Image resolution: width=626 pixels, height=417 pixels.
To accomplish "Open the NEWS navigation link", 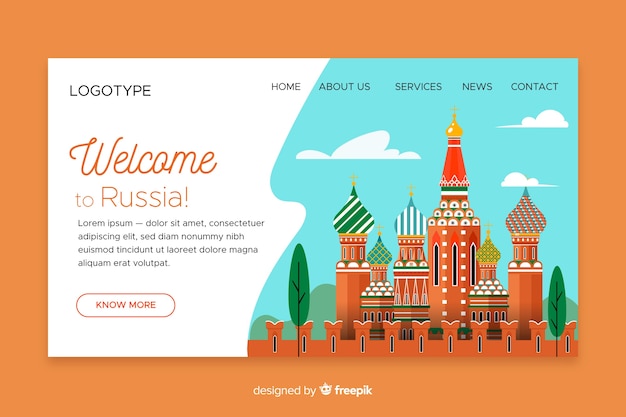I will point(477,87).
